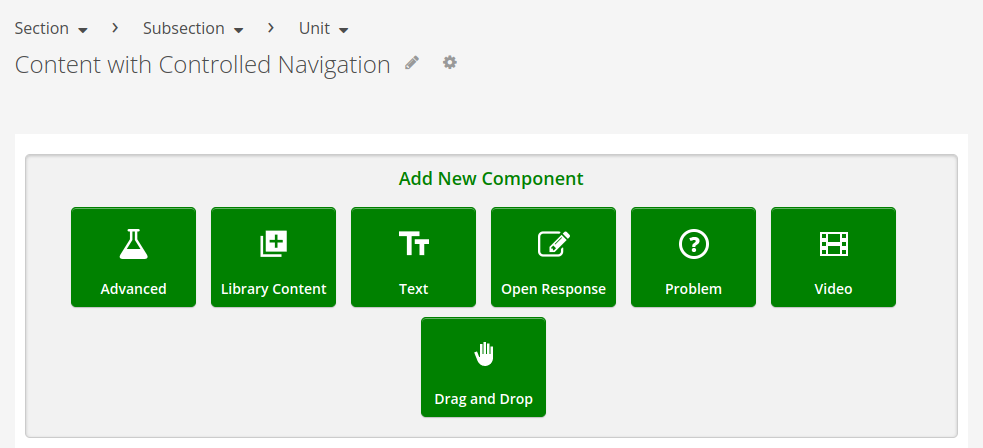
Task: Click the Content with Controlled Navigation title
Action: coord(202,65)
